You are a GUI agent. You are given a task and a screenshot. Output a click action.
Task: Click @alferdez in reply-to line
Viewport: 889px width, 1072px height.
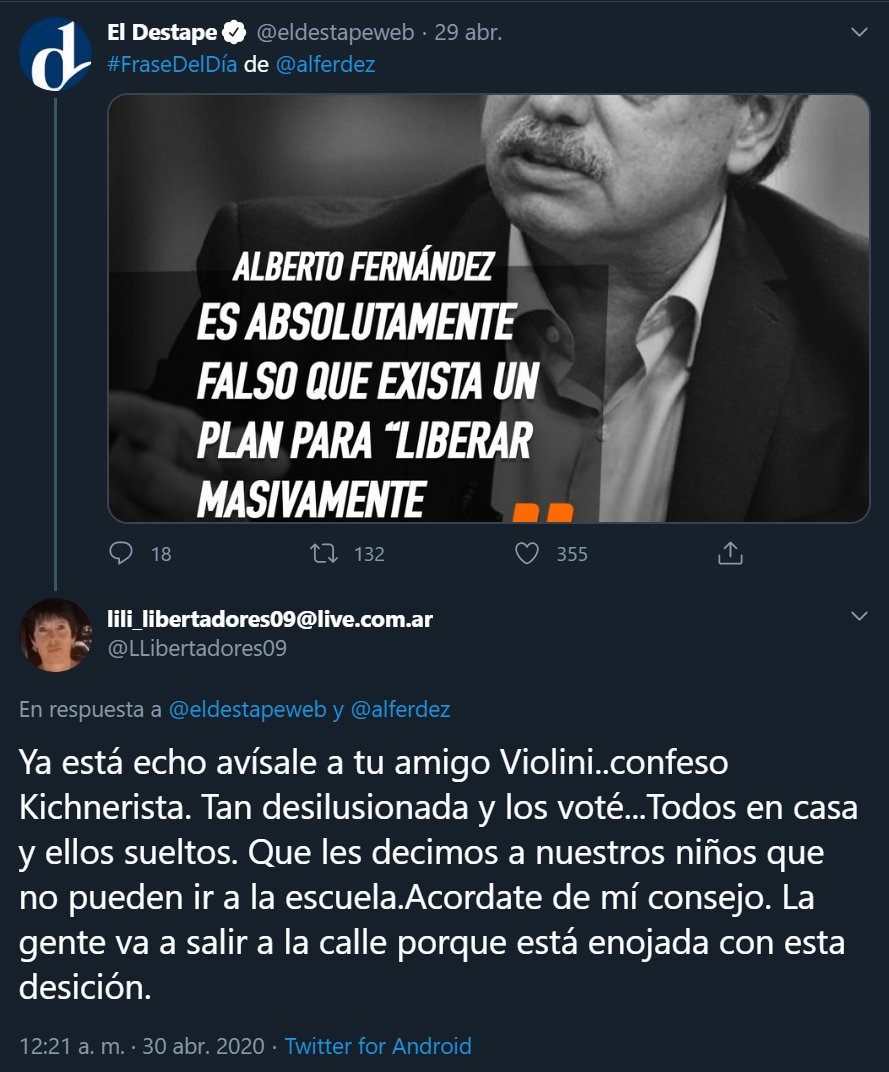coord(400,710)
